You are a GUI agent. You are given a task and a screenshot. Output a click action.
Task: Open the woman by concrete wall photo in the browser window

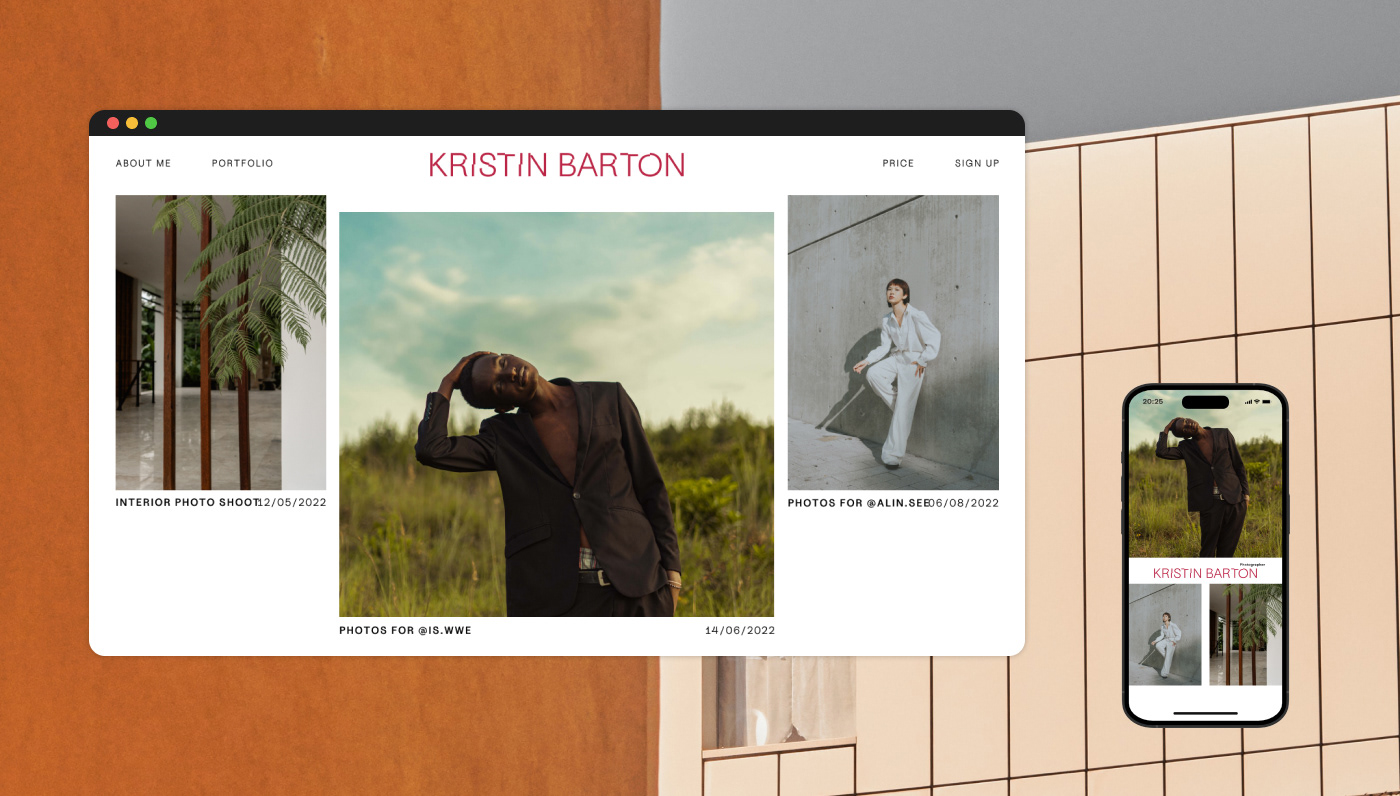point(893,342)
